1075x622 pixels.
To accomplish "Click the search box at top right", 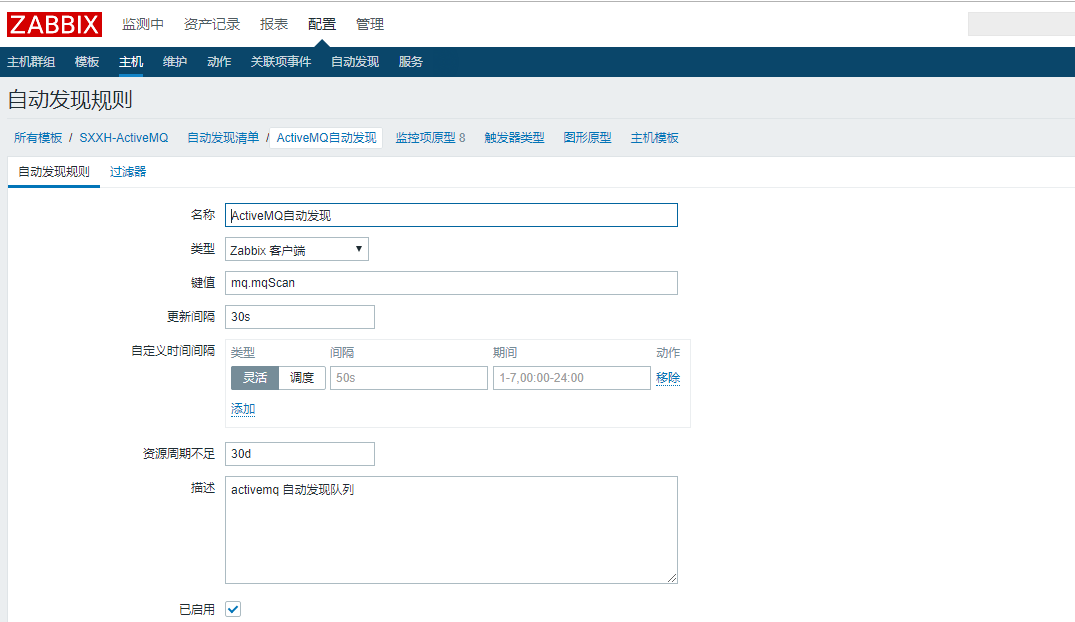I will (x=1022, y=24).
